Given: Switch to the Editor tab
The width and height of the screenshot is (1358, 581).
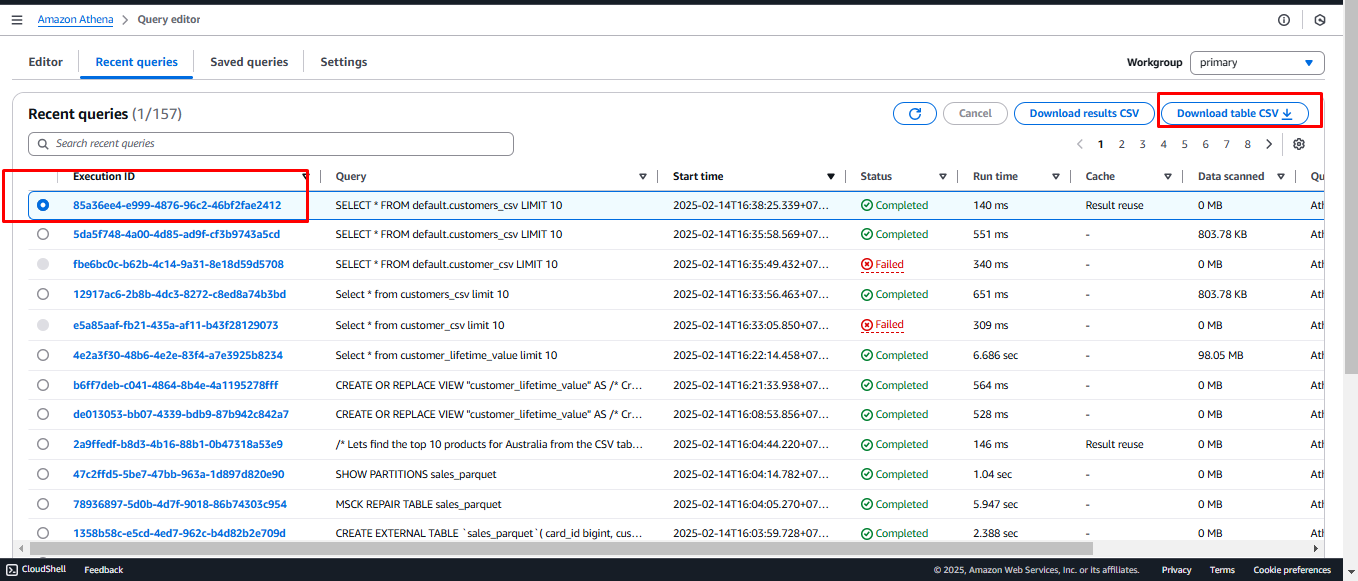Looking at the screenshot, I should [x=46, y=62].
